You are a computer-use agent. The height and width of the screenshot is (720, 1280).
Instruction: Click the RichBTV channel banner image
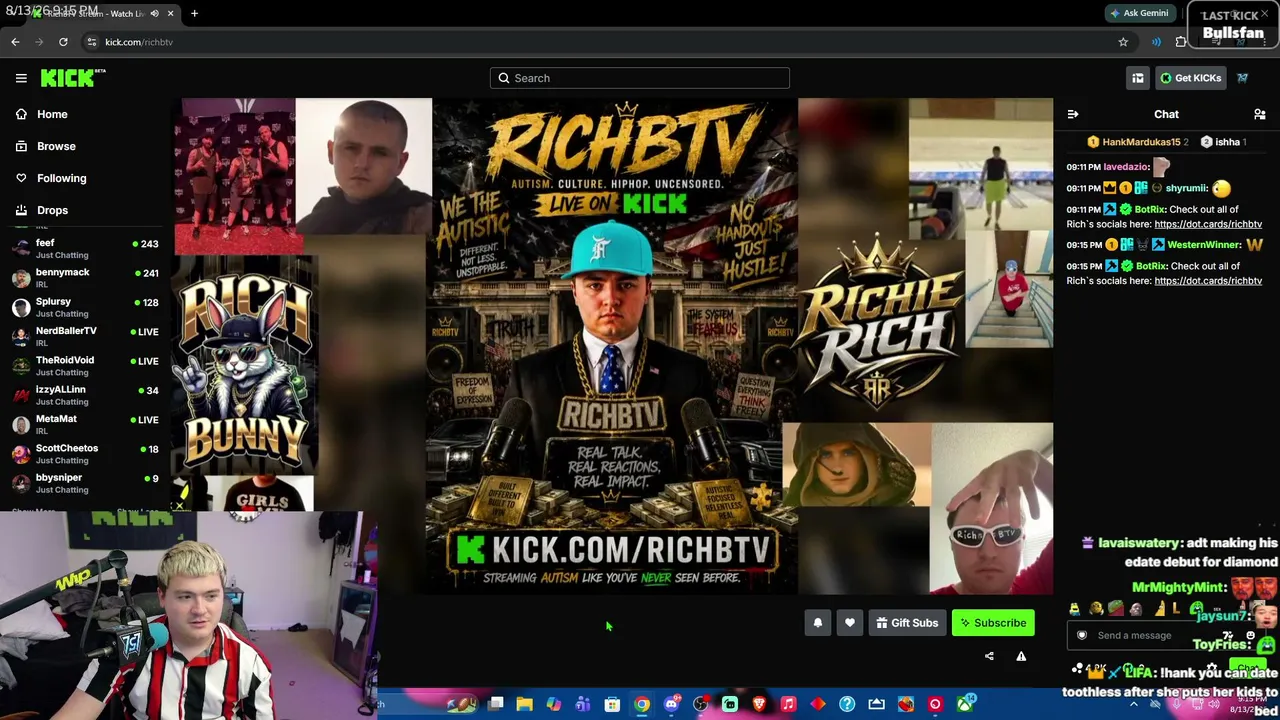612,346
